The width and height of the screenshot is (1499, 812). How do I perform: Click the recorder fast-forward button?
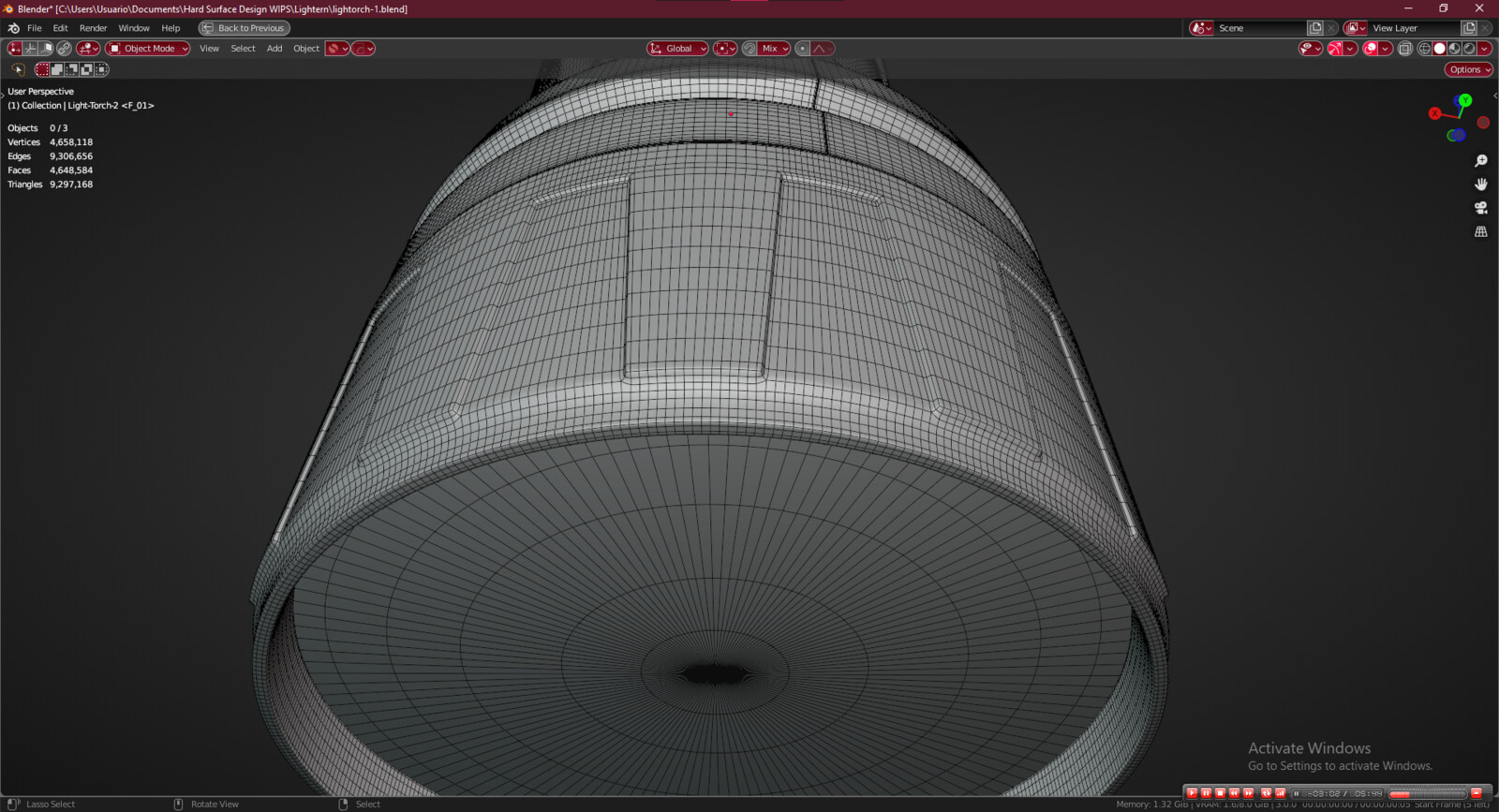(x=1248, y=793)
